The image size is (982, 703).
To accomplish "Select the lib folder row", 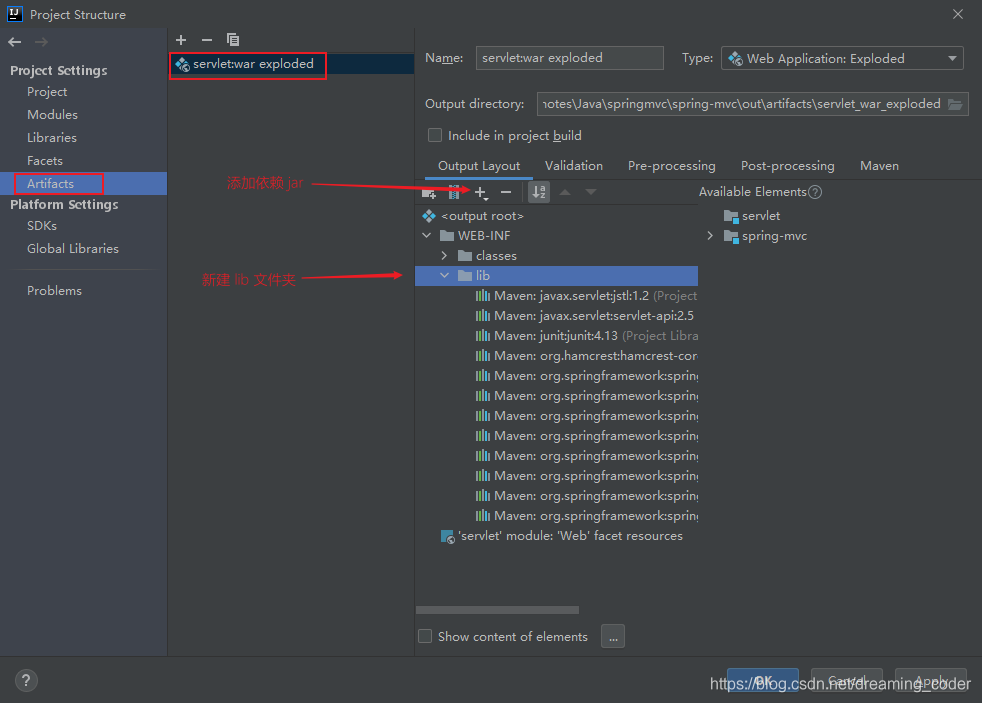I will [556, 275].
